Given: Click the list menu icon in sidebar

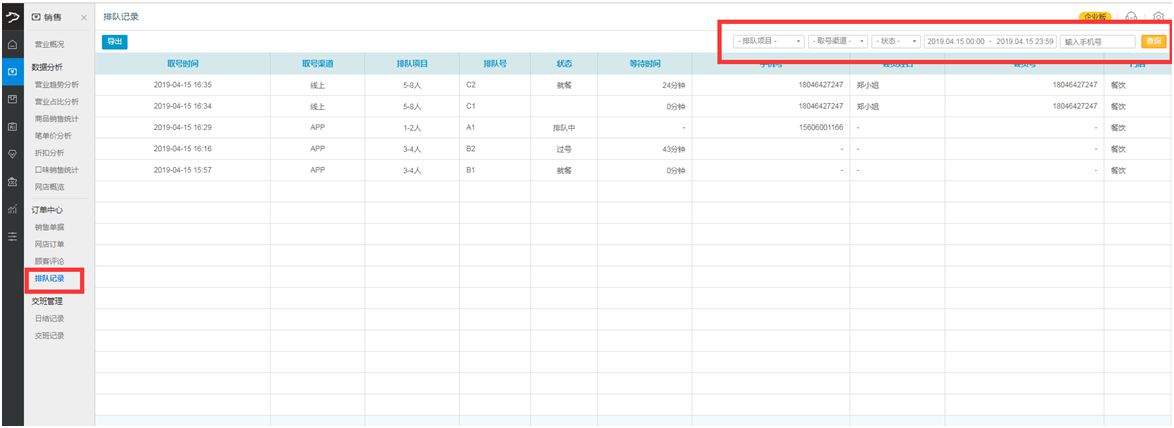Looking at the screenshot, I should tap(12, 237).
